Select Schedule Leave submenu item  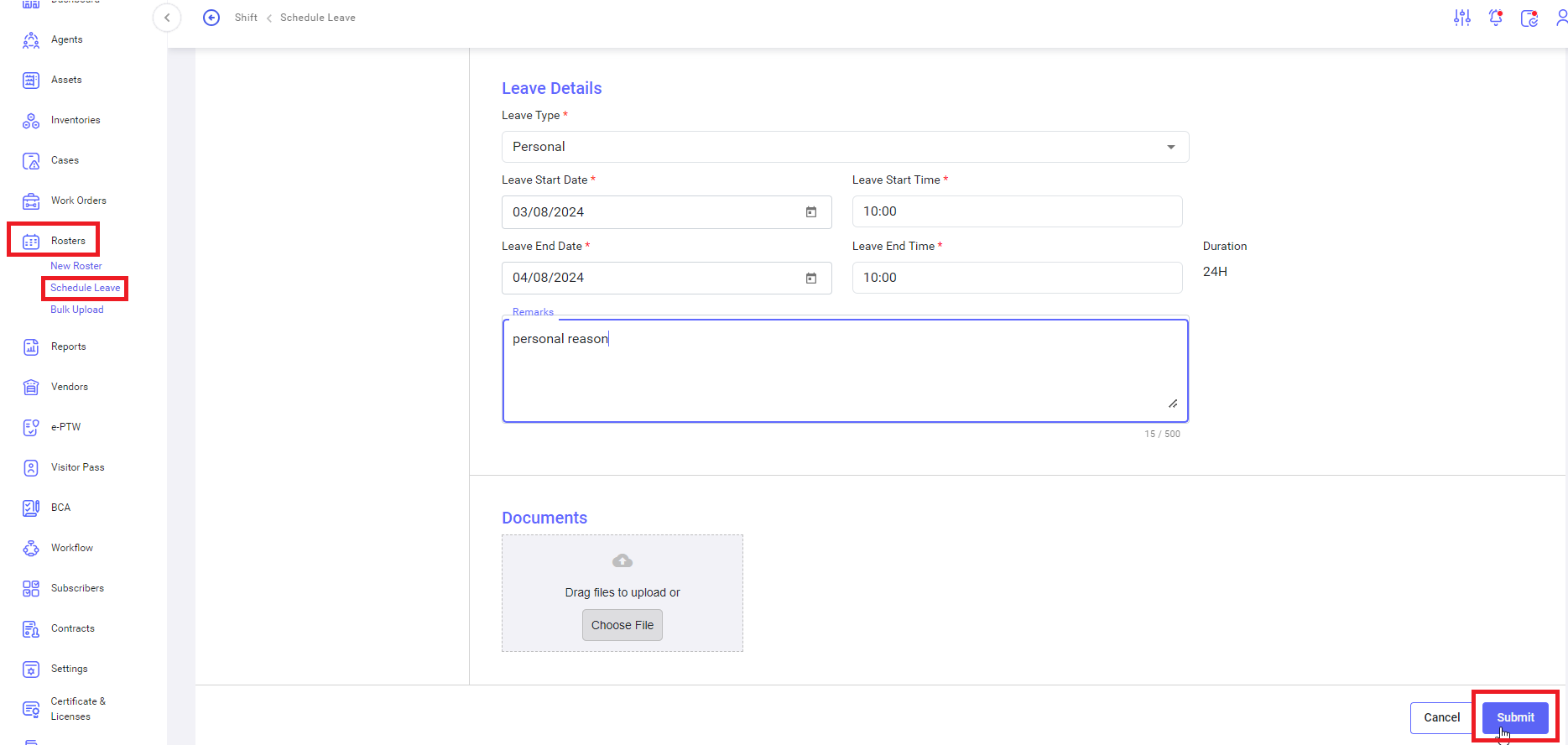pos(86,288)
